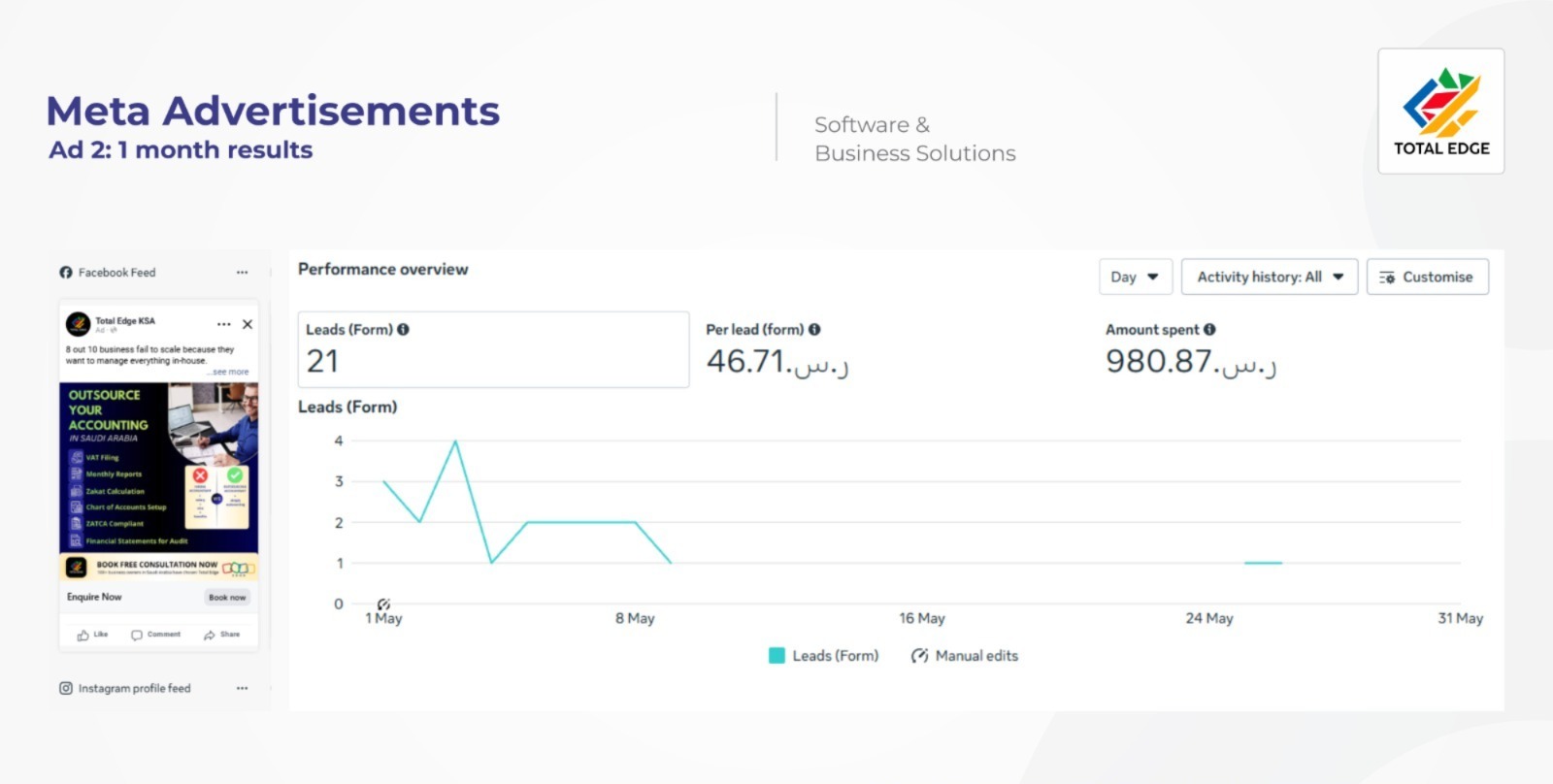Click the 8 May axis label
Viewport: 1553px width, 784px height.
635,618
